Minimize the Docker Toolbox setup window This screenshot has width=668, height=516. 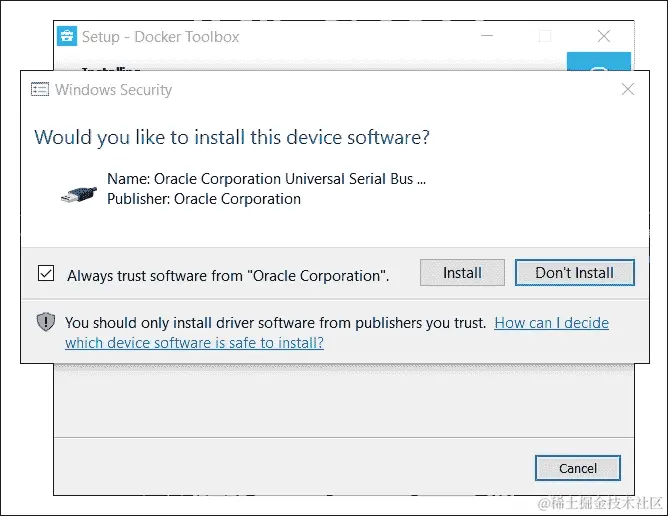[x=487, y=36]
